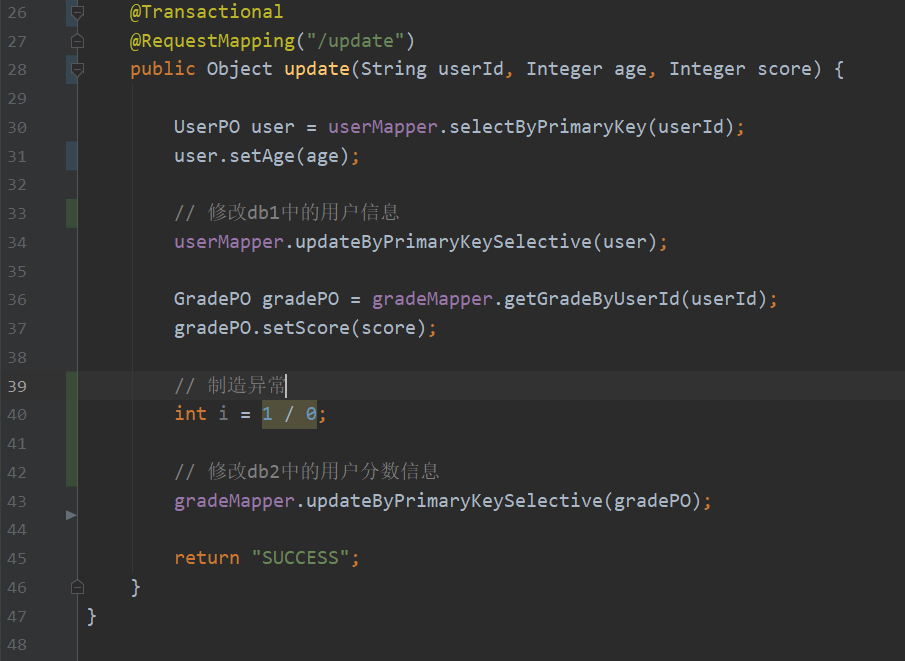Click the return keyword on line 45
Viewport: 905px width, 661px height.
pos(207,558)
